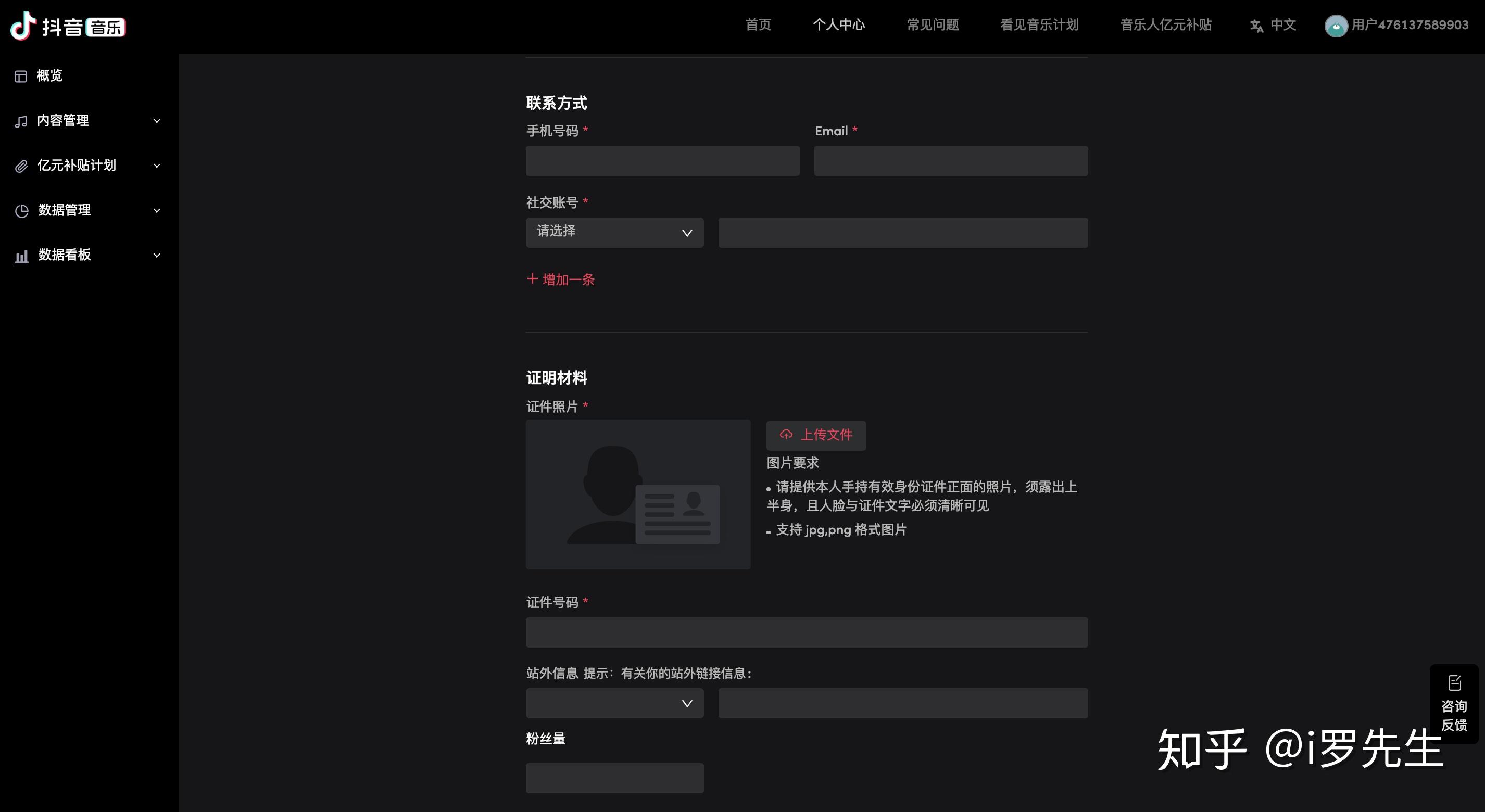Click the language translate icon
1485x812 pixels.
pos(1257,26)
